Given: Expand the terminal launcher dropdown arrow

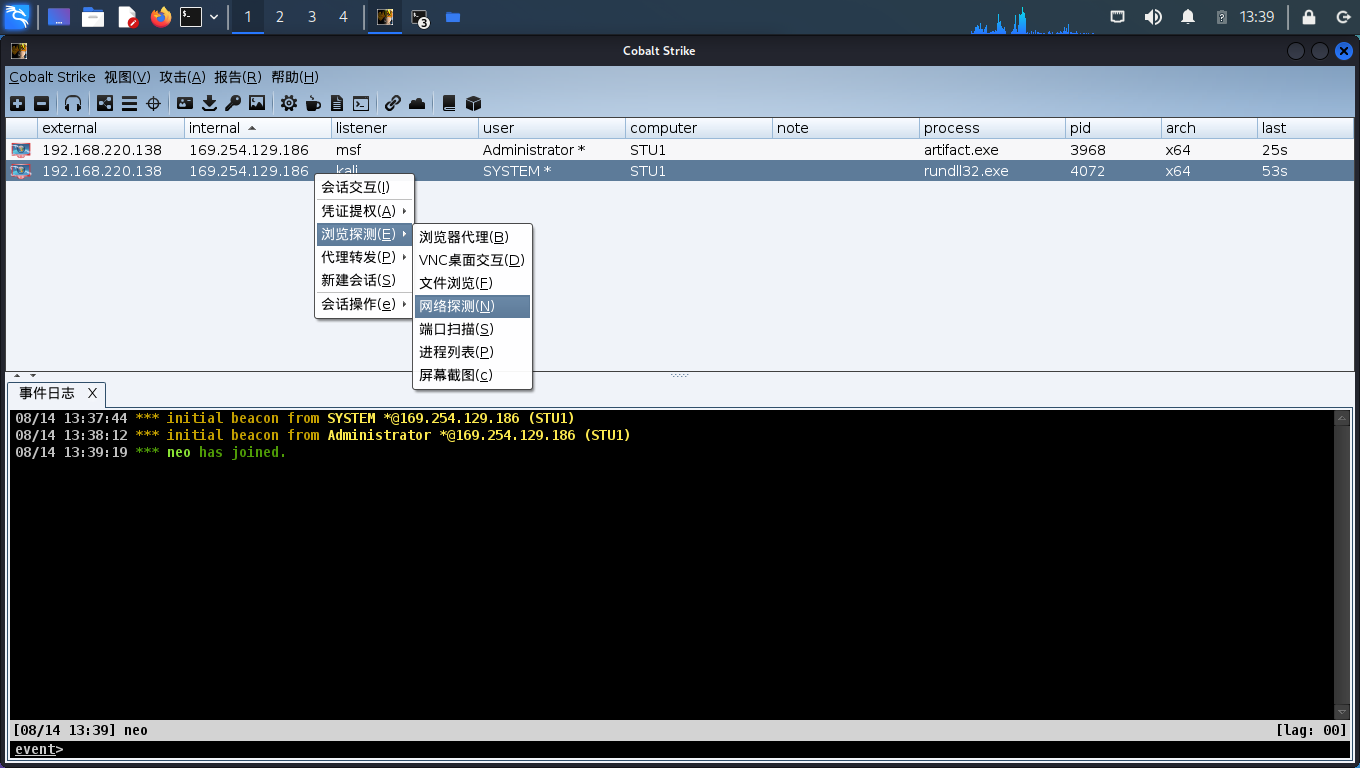Looking at the screenshot, I should coord(214,17).
